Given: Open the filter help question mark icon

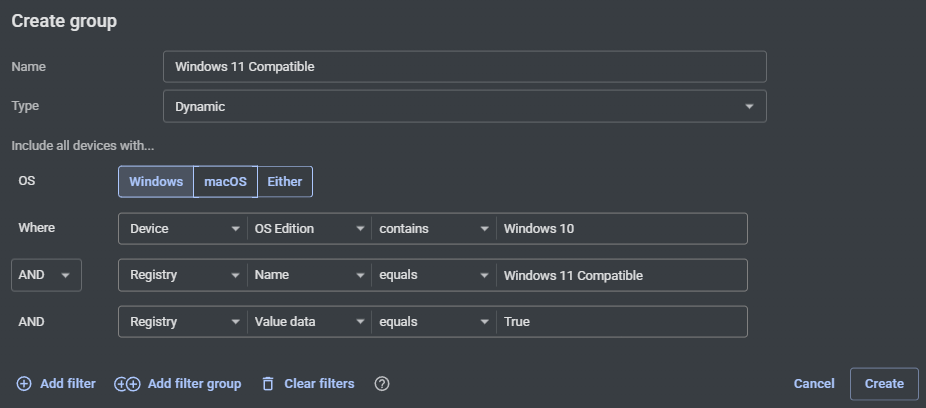Looking at the screenshot, I should tap(382, 384).
